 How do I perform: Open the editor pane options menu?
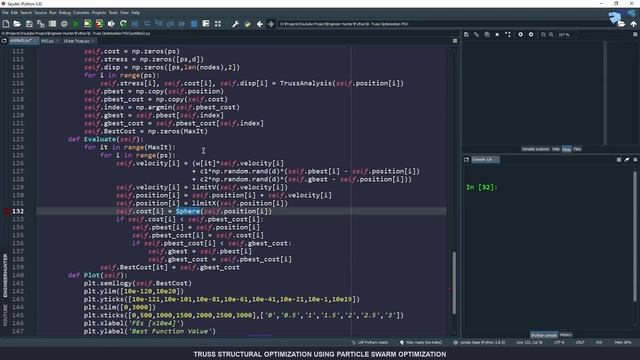[x=455, y=41]
